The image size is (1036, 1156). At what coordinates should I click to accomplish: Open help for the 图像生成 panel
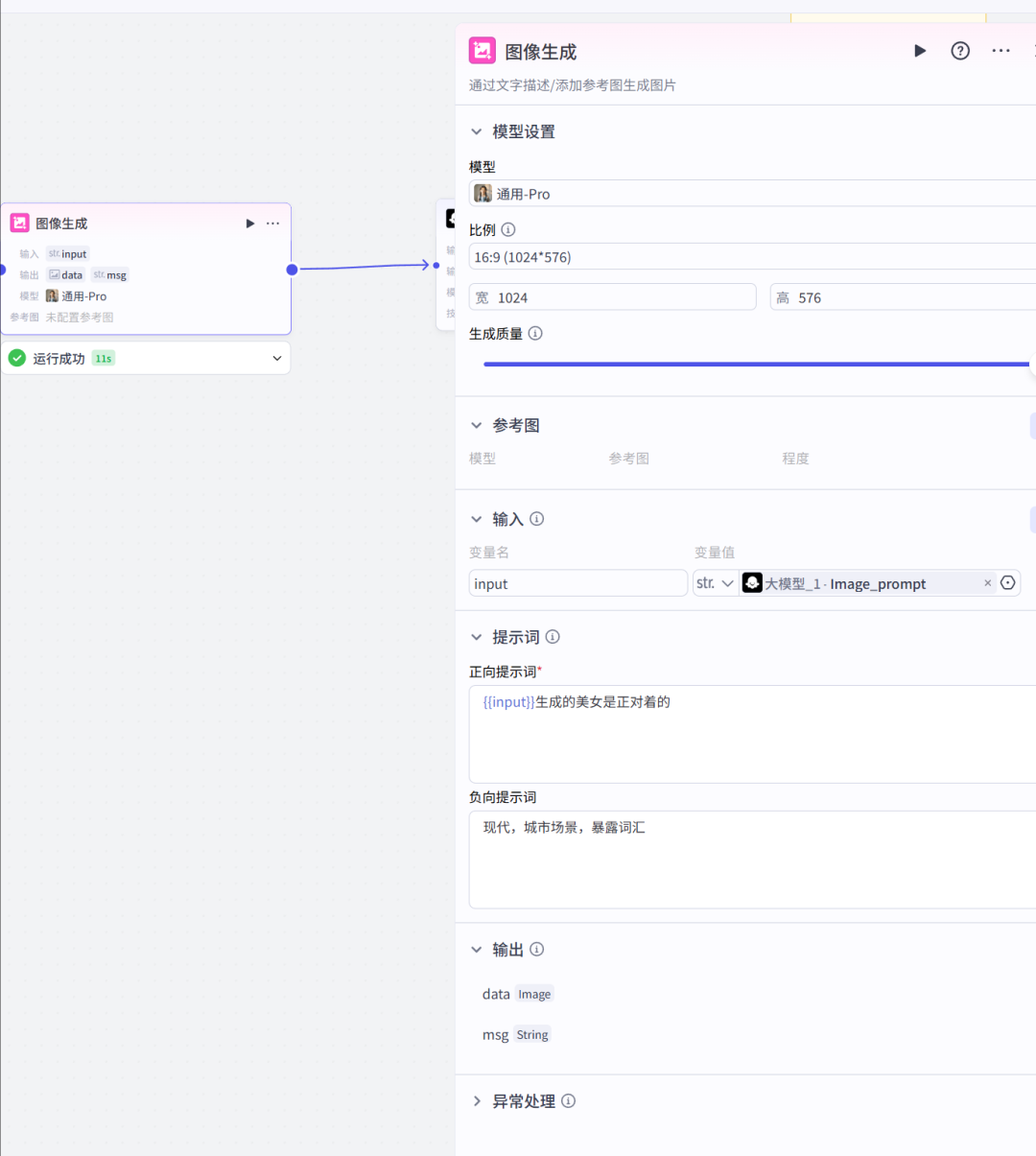(960, 51)
